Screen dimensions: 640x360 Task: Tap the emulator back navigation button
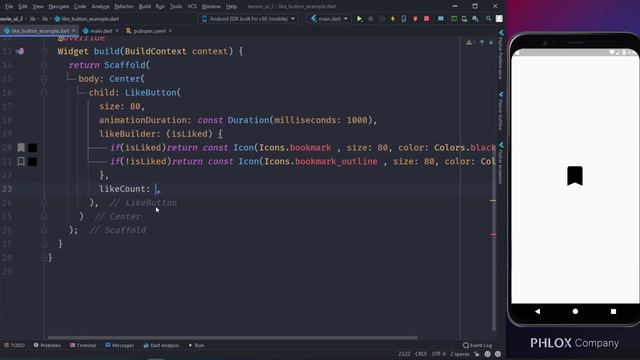coord(537,311)
